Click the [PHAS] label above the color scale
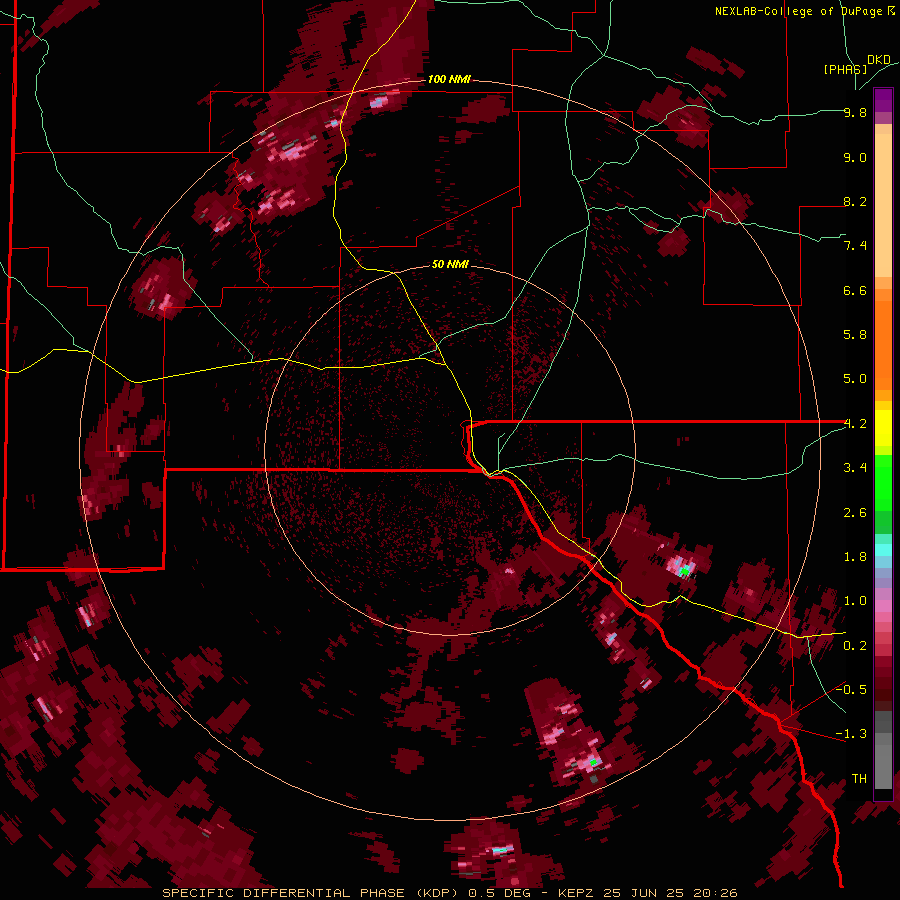Image resolution: width=900 pixels, height=900 pixels. tap(845, 69)
